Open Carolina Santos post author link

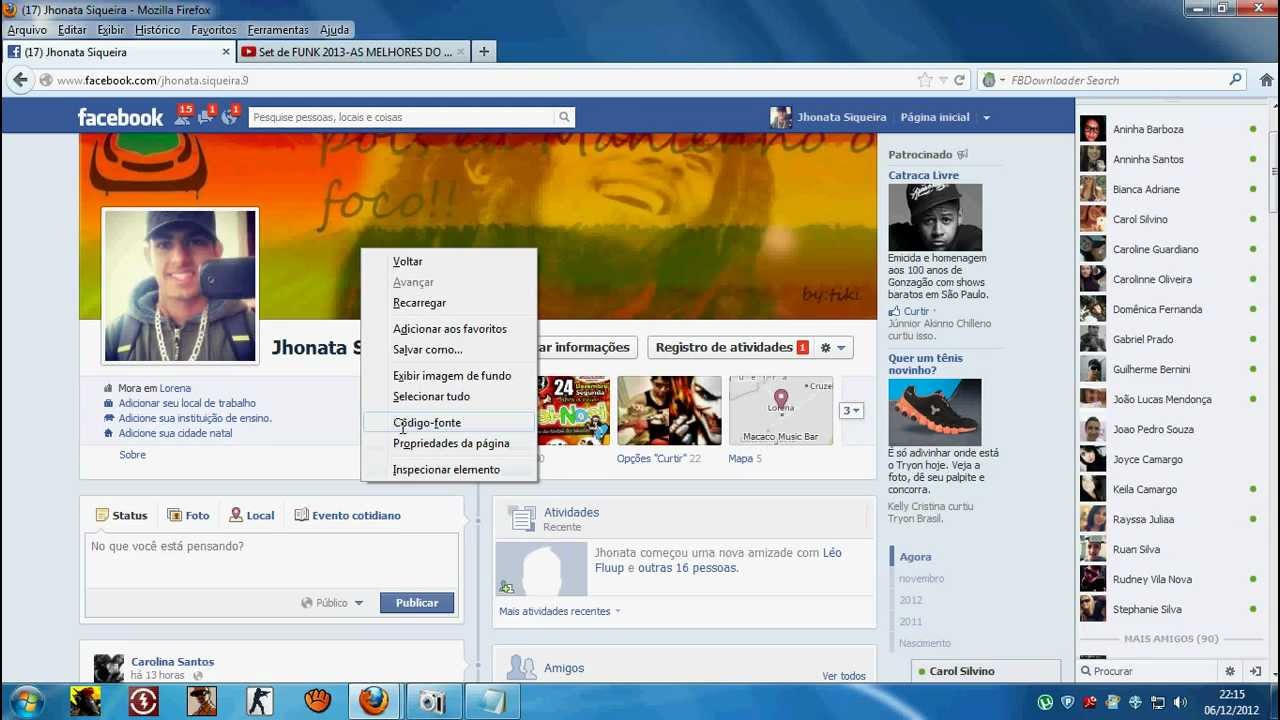[x=172, y=662]
